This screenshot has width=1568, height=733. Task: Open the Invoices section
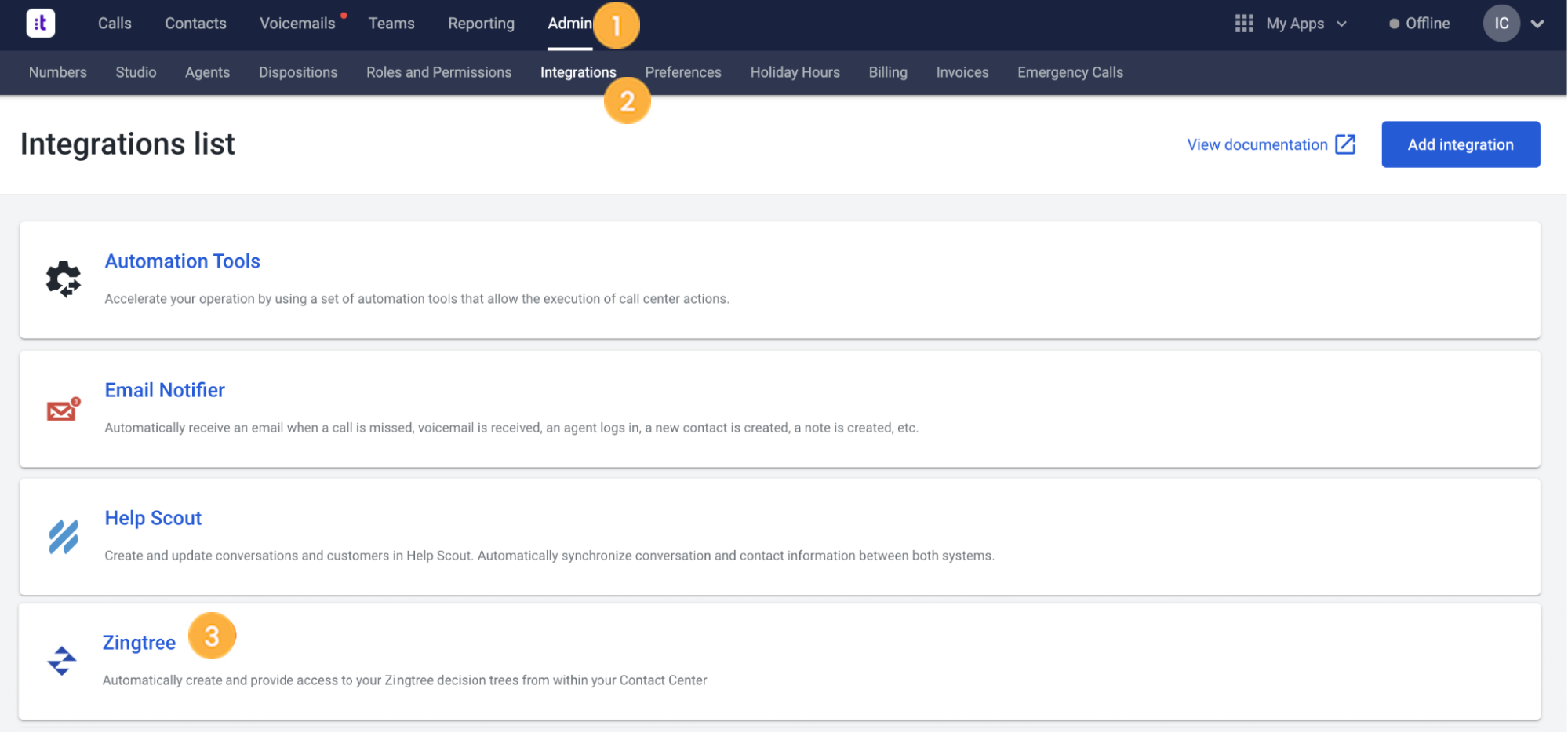(x=962, y=72)
